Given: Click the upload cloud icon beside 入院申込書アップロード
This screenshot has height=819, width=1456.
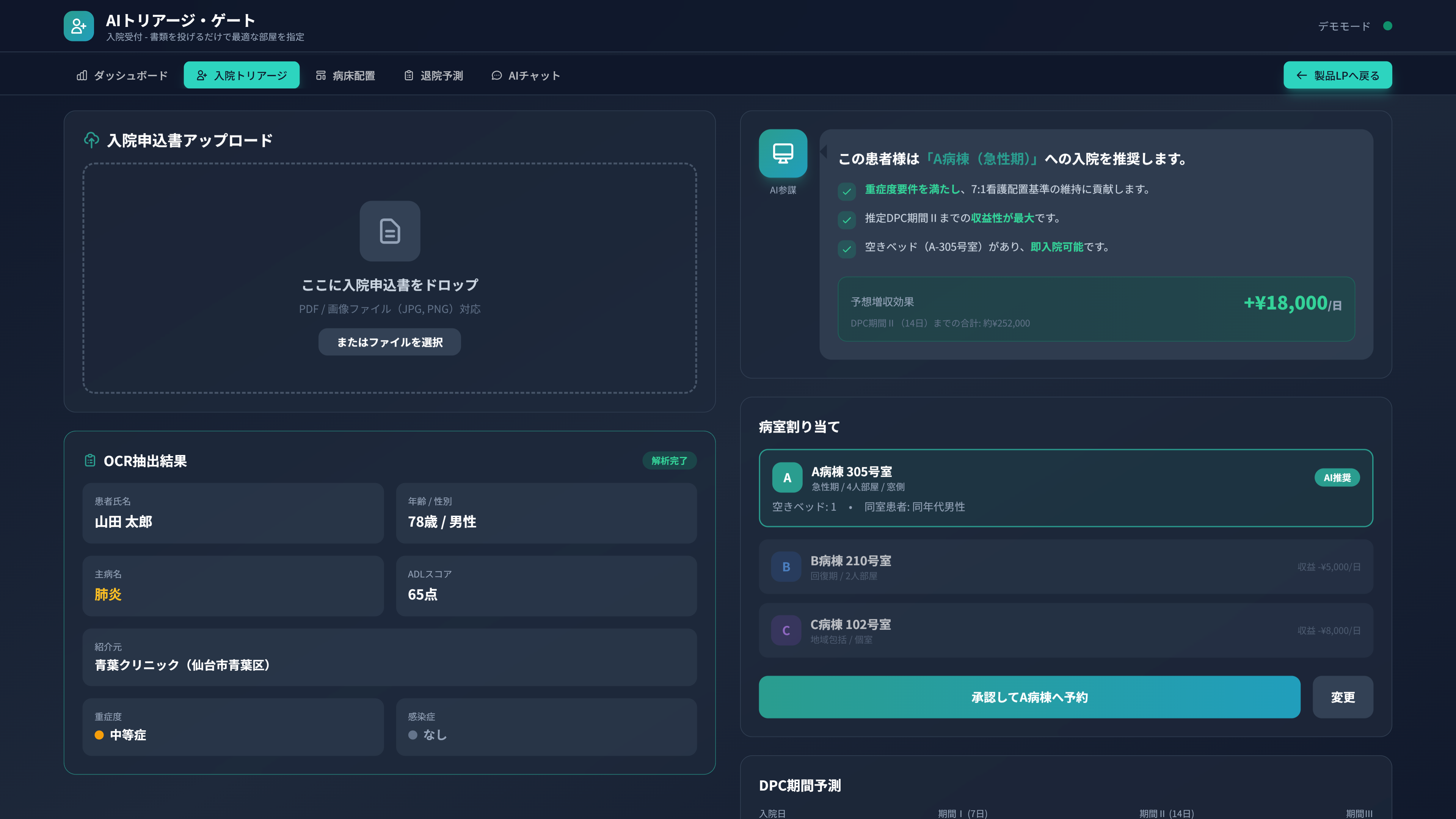Looking at the screenshot, I should click(91, 139).
